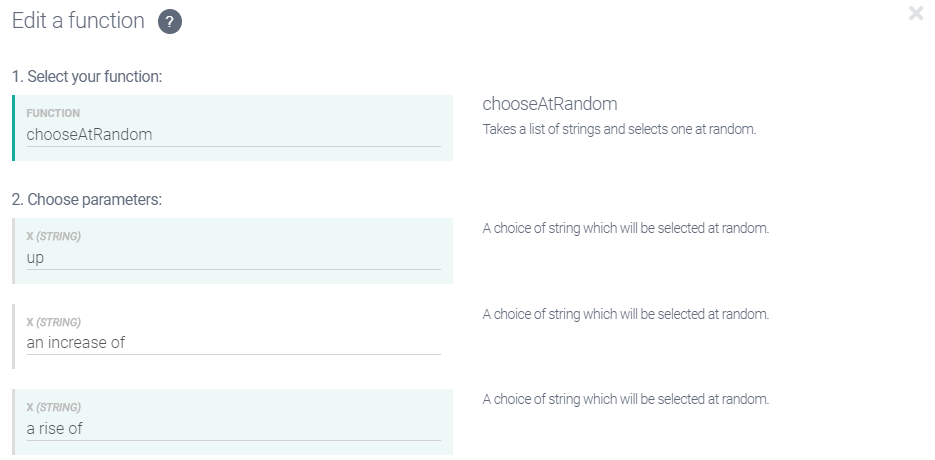This screenshot has width=935, height=460.
Task: Close the Edit a function dialog
Action: pos(915,14)
